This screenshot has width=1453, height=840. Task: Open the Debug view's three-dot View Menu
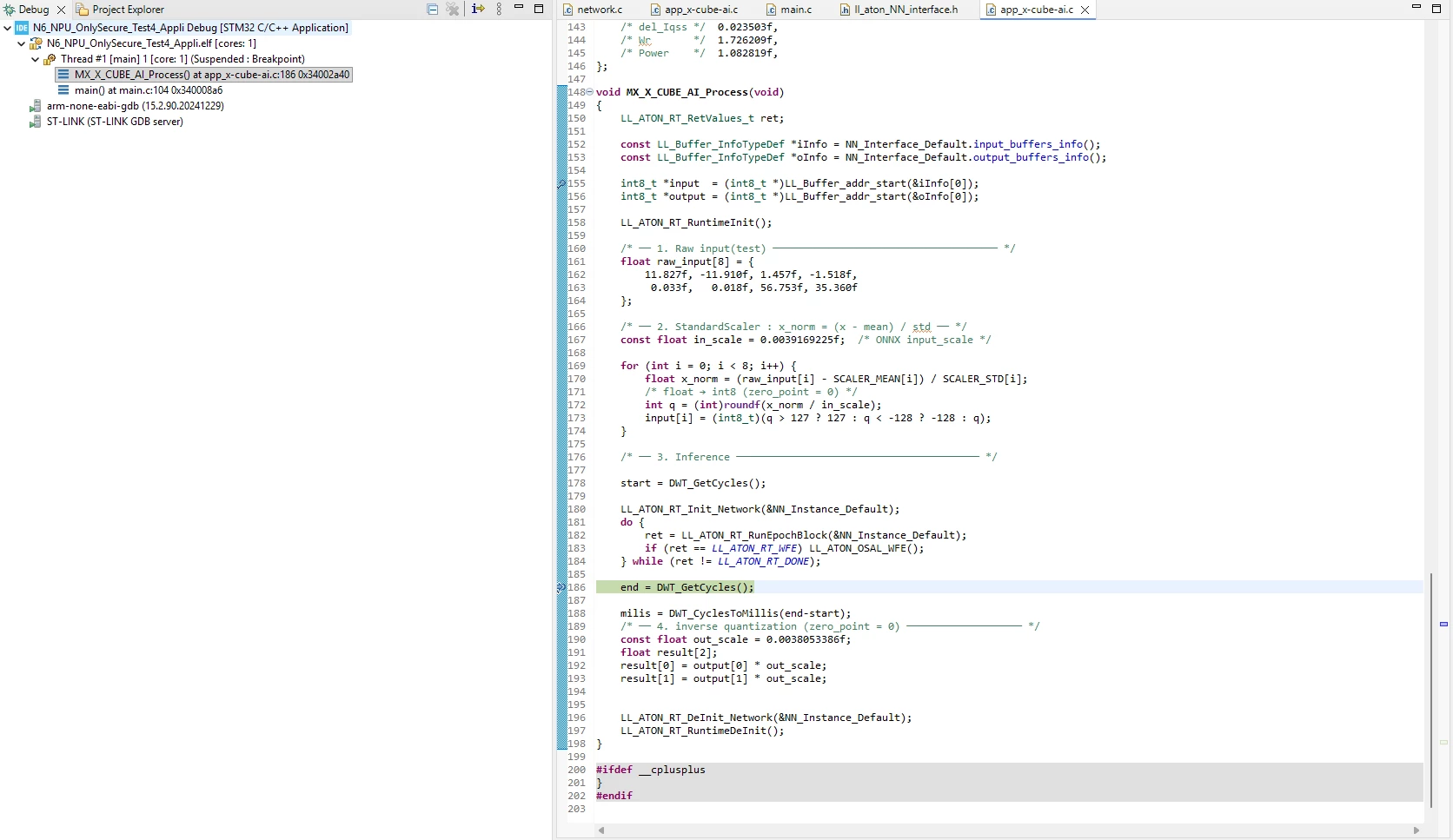click(499, 10)
